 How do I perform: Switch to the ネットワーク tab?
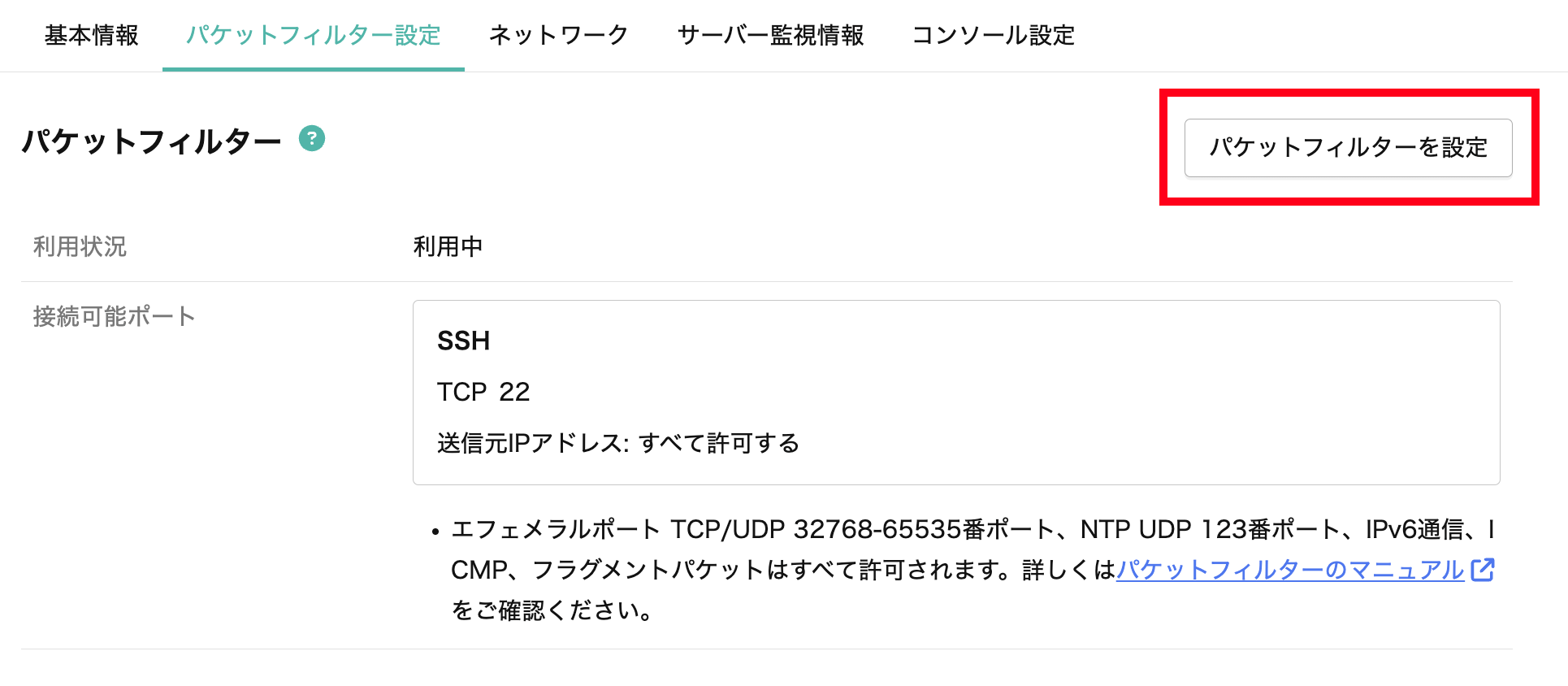click(559, 36)
